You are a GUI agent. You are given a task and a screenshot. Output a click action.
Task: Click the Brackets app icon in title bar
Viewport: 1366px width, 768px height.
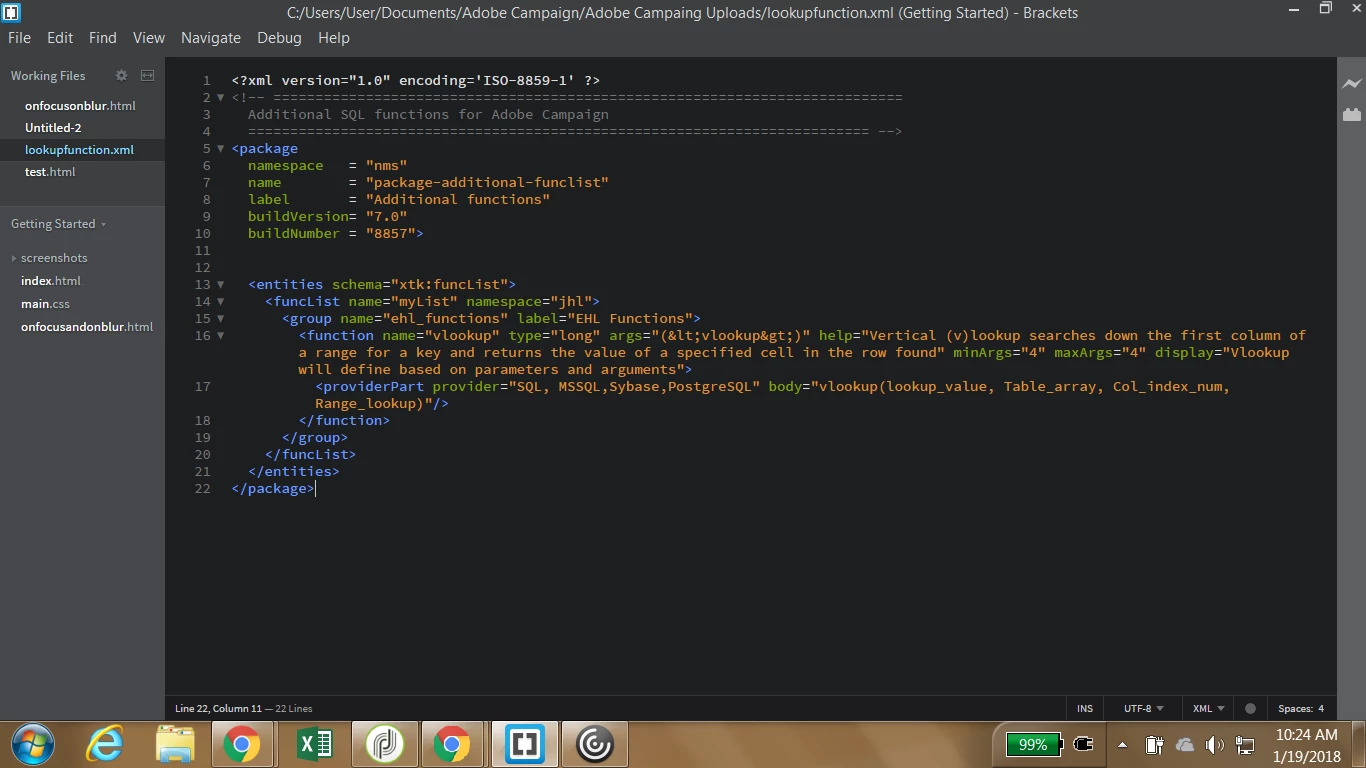tap(12, 12)
